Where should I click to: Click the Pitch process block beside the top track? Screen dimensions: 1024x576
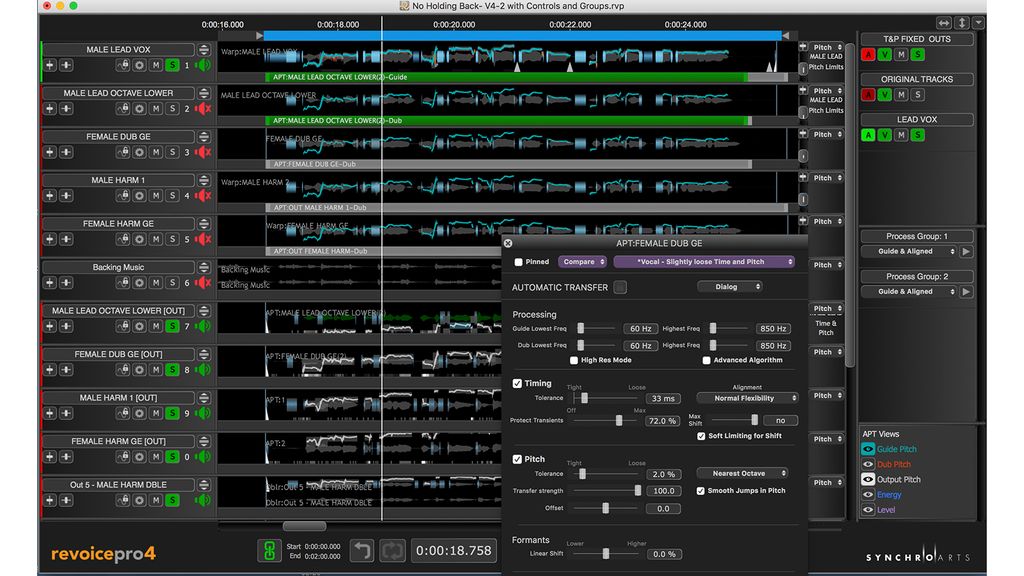click(824, 46)
